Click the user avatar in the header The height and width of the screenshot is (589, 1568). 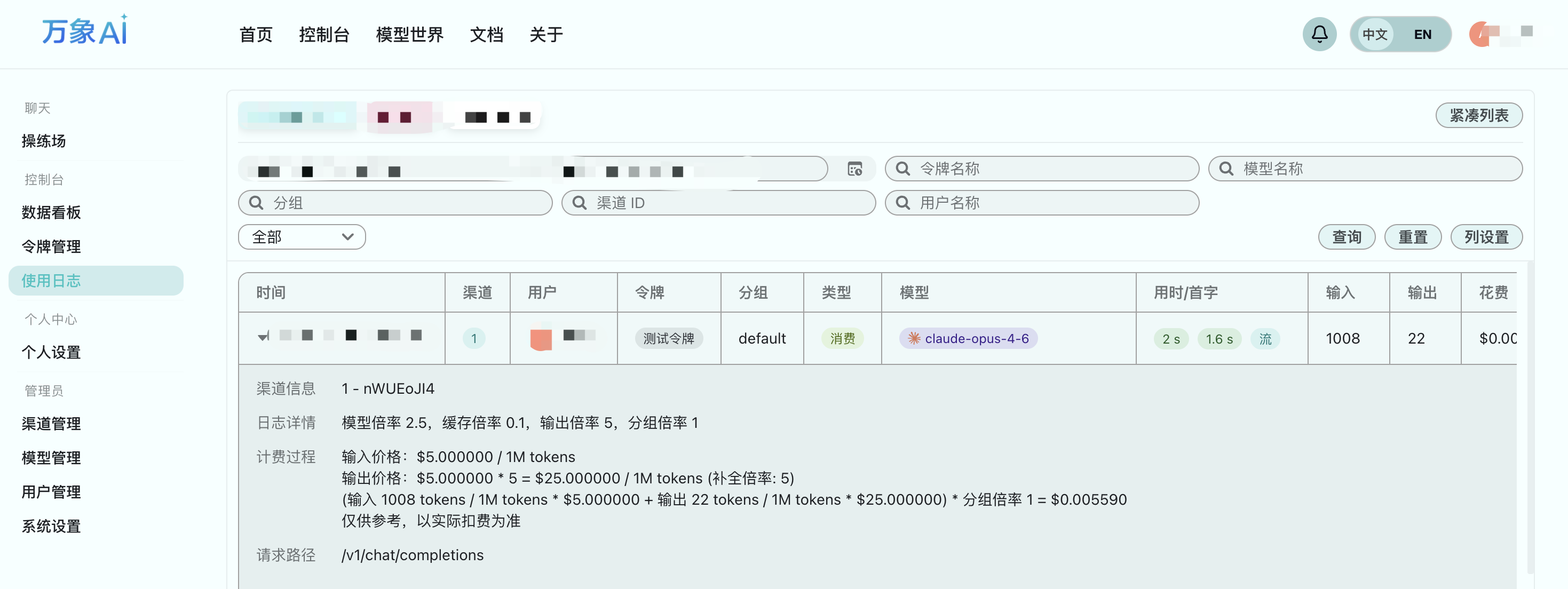click(x=1480, y=34)
